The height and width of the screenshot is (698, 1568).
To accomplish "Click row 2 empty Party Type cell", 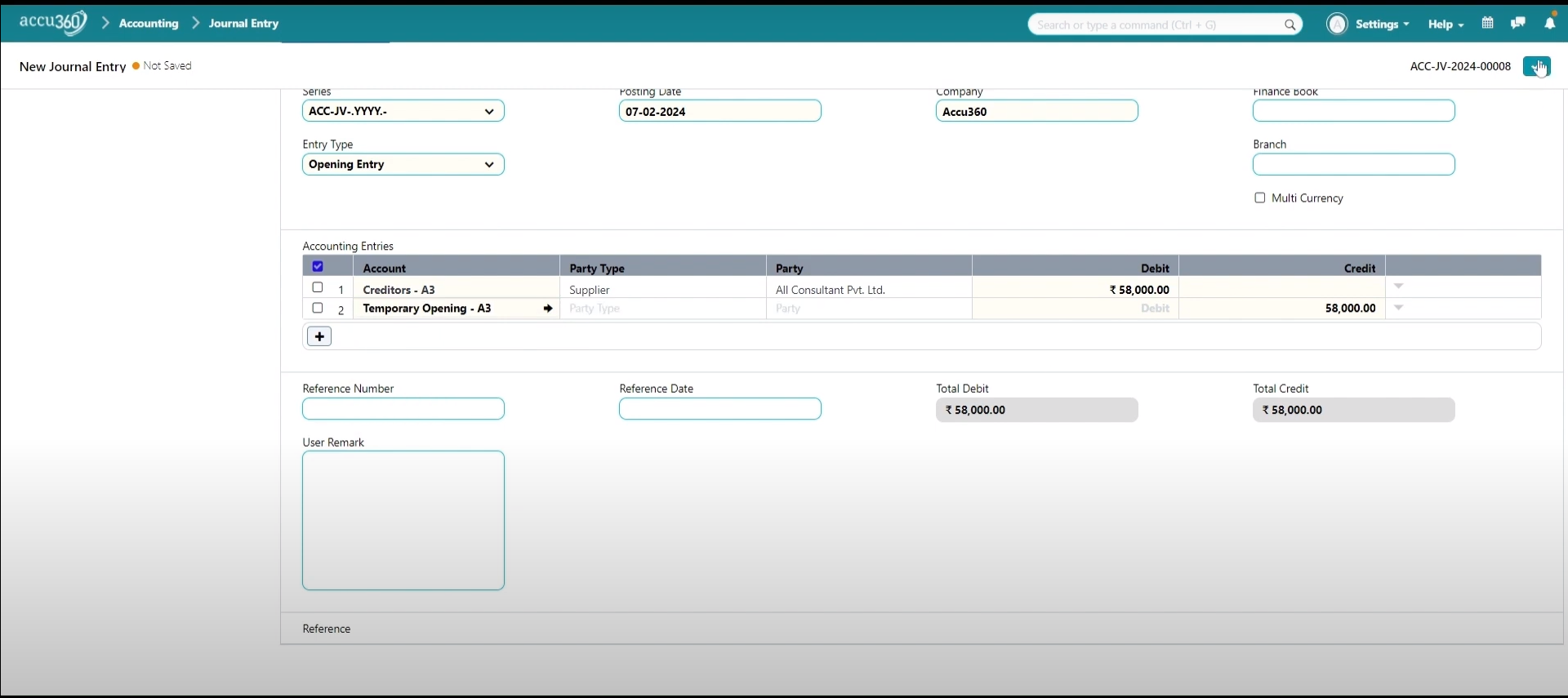I will click(663, 309).
